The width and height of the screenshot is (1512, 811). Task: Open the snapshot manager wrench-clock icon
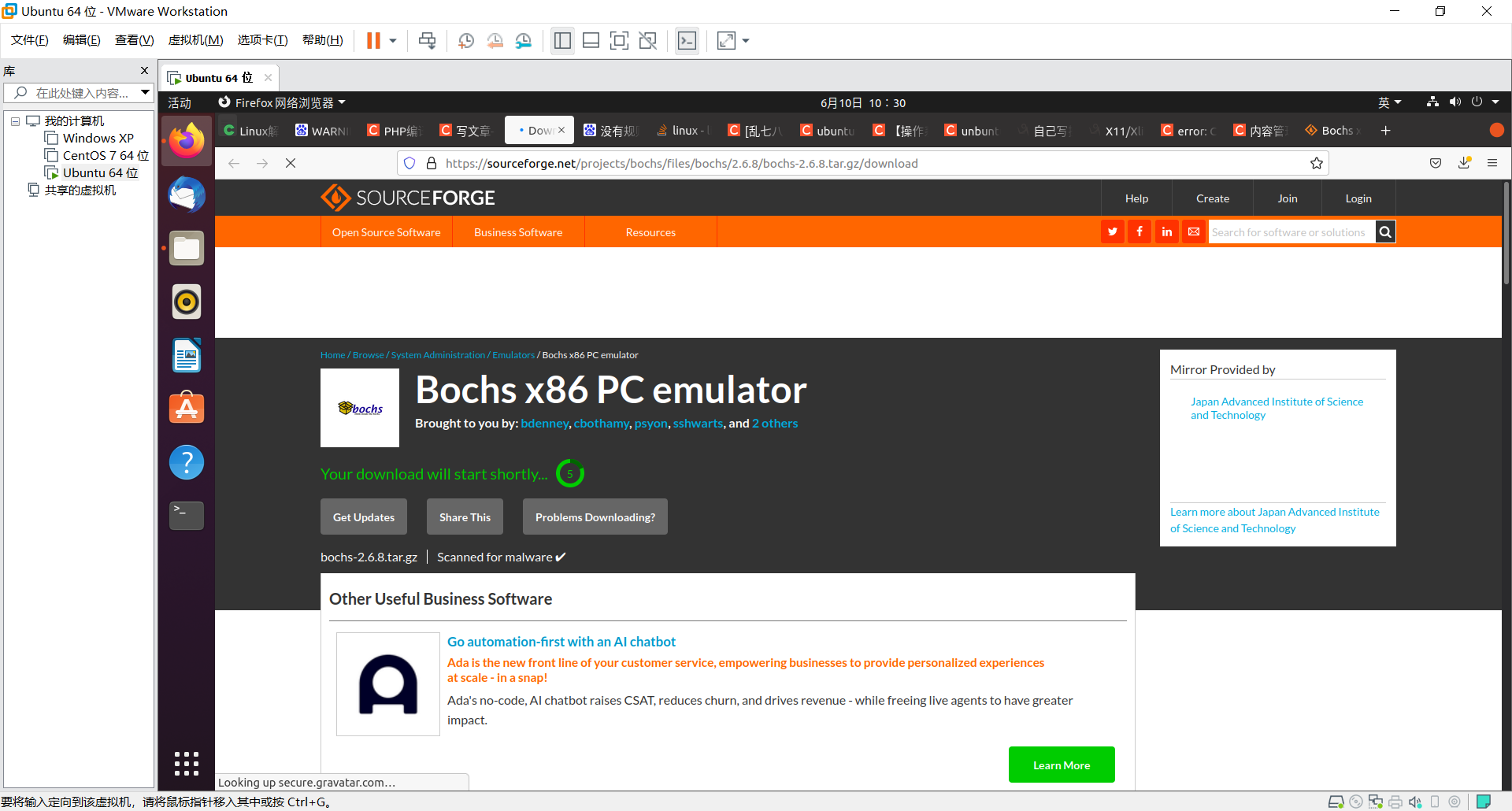pyautogui.click(x=524, y=41)
